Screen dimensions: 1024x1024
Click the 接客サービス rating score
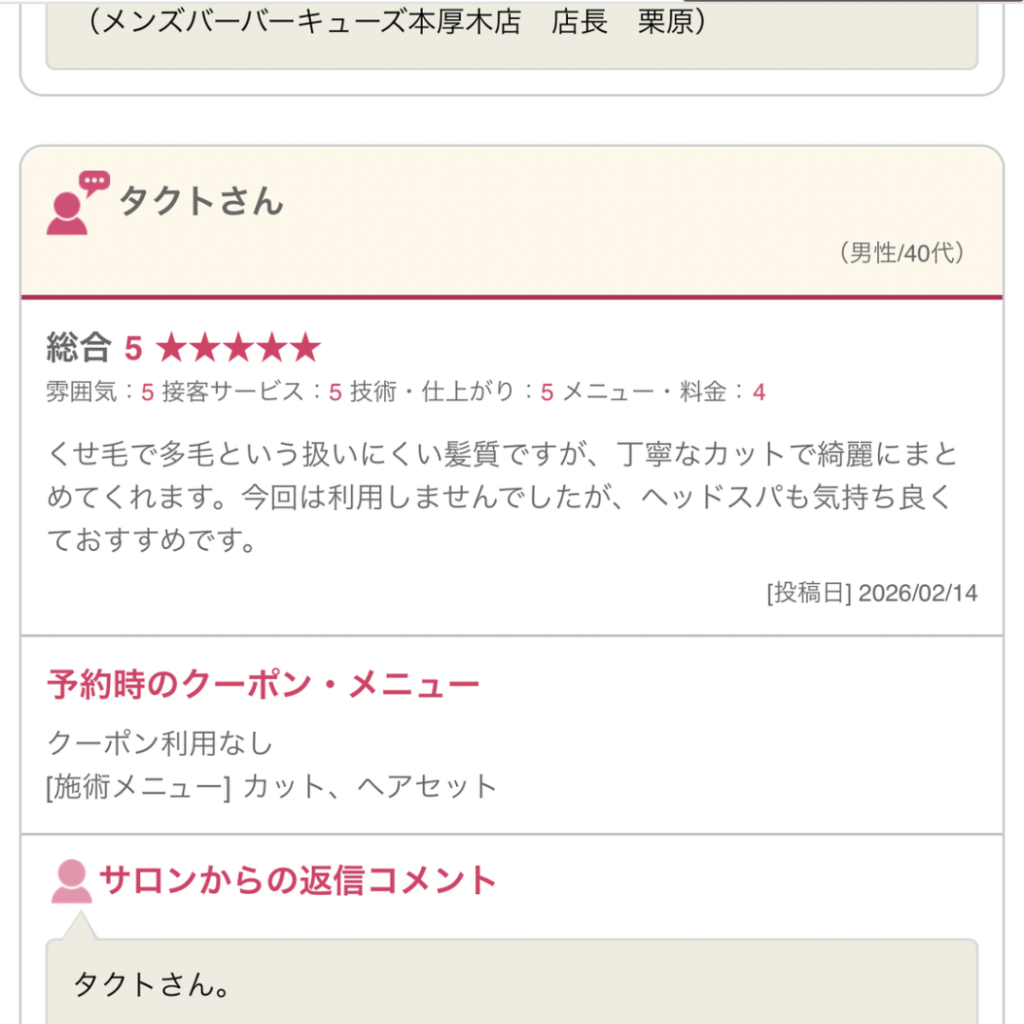click(x=335, y=392)
